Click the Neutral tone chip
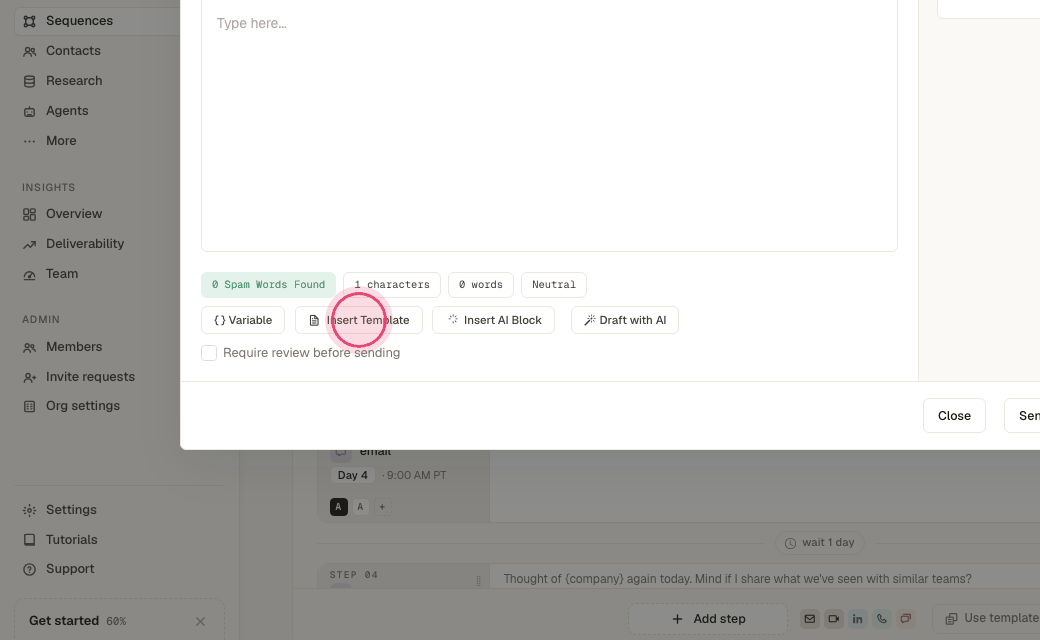The height and width of the screenshot is (640, 1040). click(x=554, y=285)
